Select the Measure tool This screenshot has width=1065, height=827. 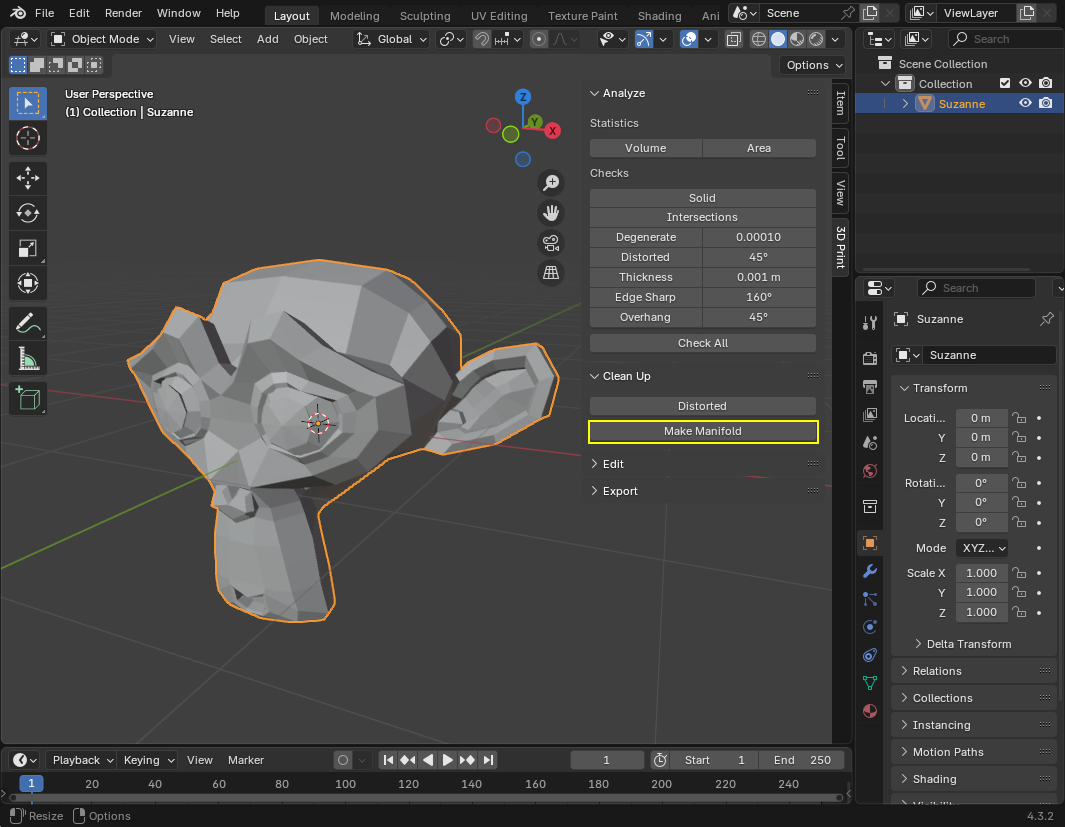28,358
